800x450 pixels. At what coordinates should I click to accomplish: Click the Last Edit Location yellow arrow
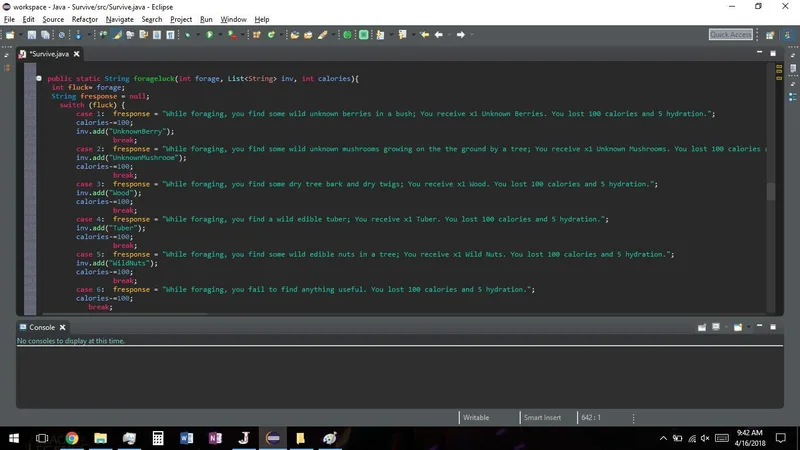coord(424,35)
